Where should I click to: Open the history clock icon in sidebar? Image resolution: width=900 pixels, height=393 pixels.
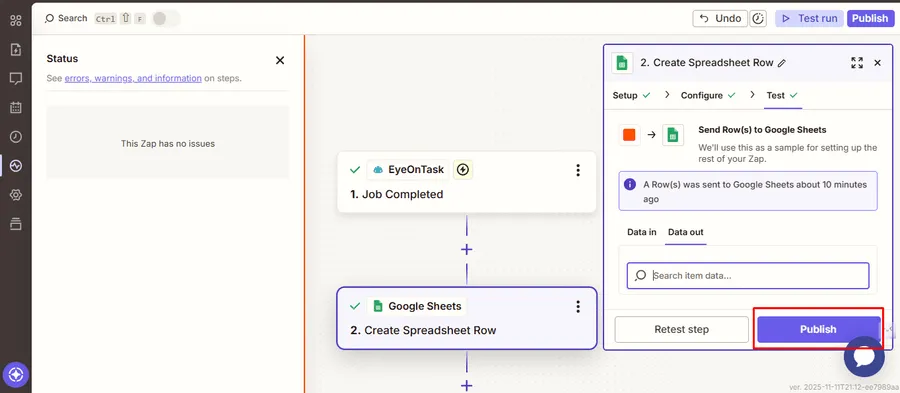coord(15,137)
